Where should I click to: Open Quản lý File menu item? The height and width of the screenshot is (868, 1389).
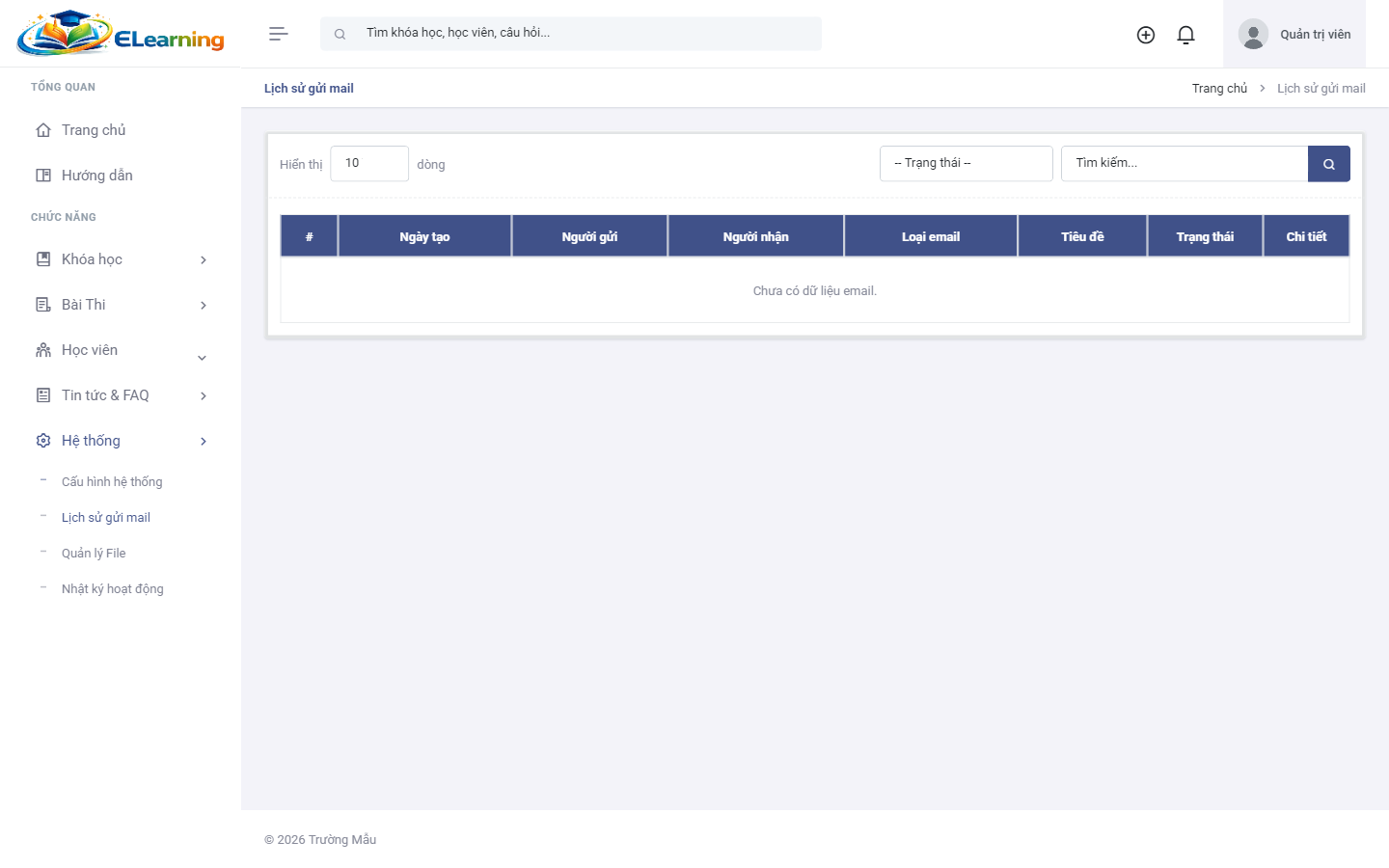coord(94,554)
